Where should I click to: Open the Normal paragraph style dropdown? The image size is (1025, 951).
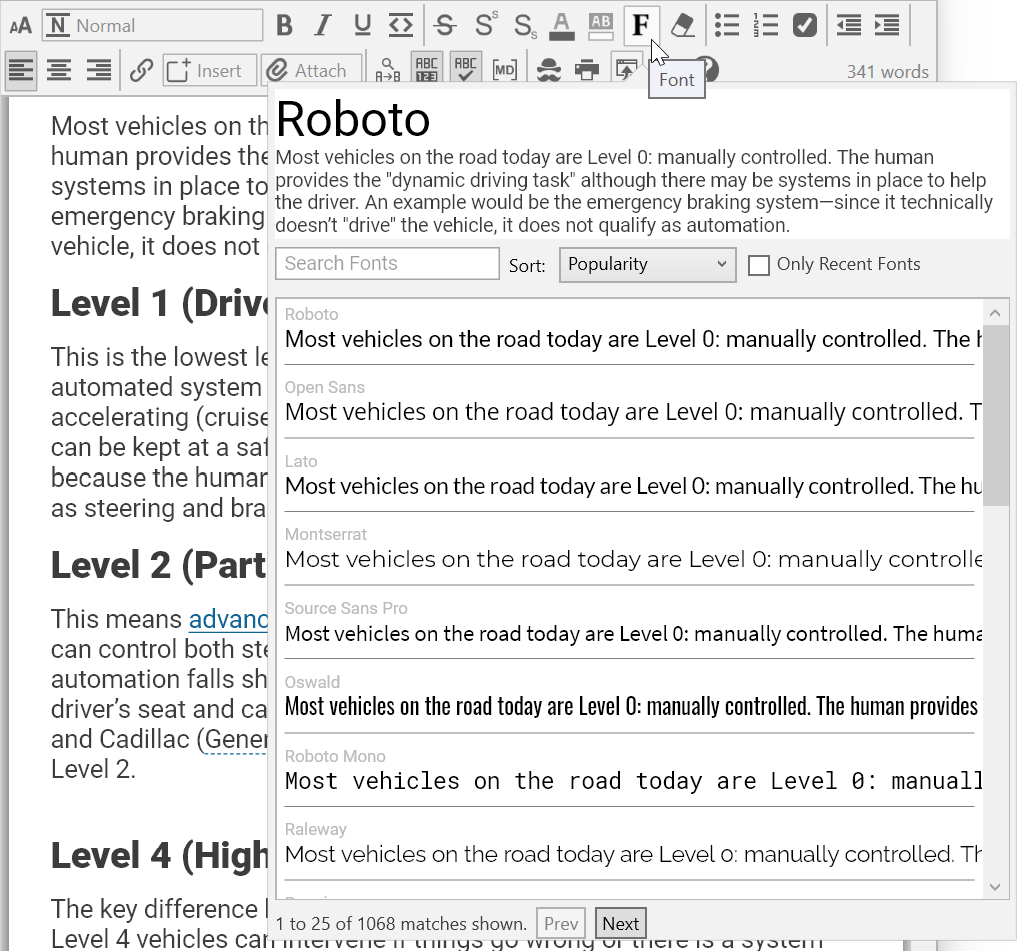pyautogui.click(x=154, y=26)
